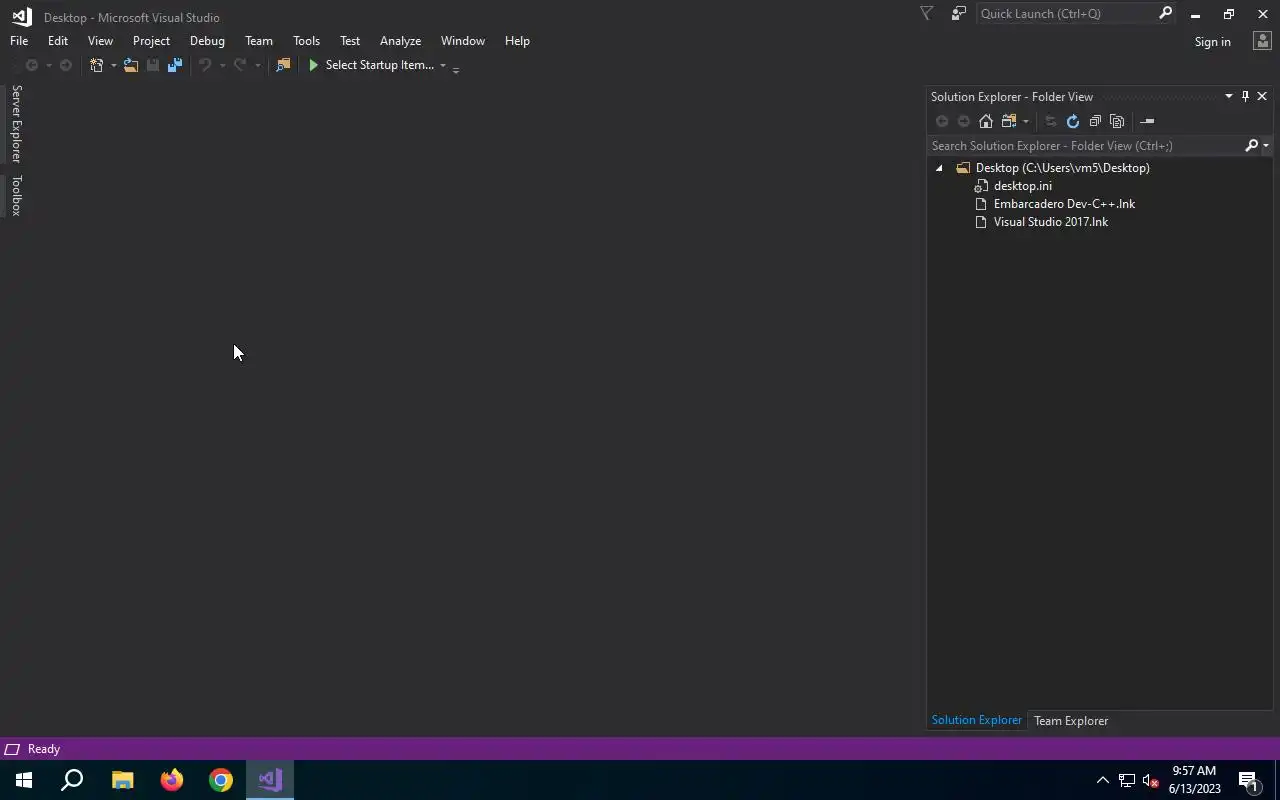Open the taskbar clock and date
Screen dimensions: 1280x800
coord(1194,780)
